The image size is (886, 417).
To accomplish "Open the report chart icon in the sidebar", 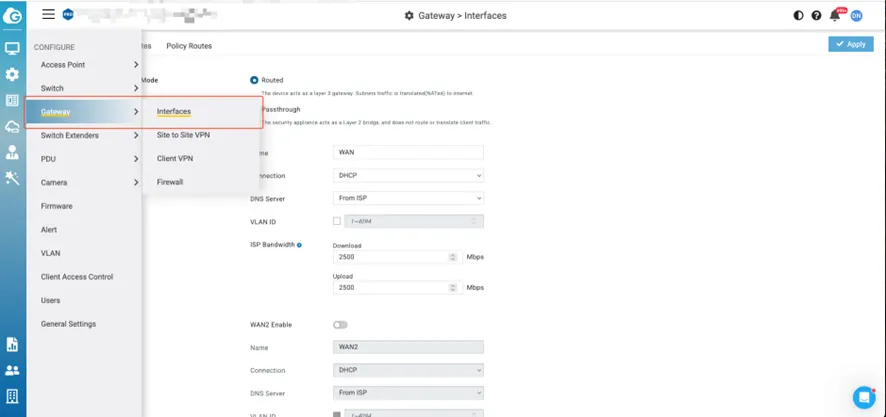I will pos(12,344).
